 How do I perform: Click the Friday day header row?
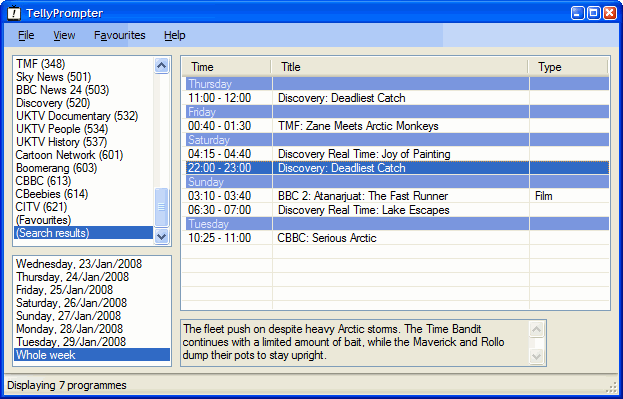click(x=397, y=112)
